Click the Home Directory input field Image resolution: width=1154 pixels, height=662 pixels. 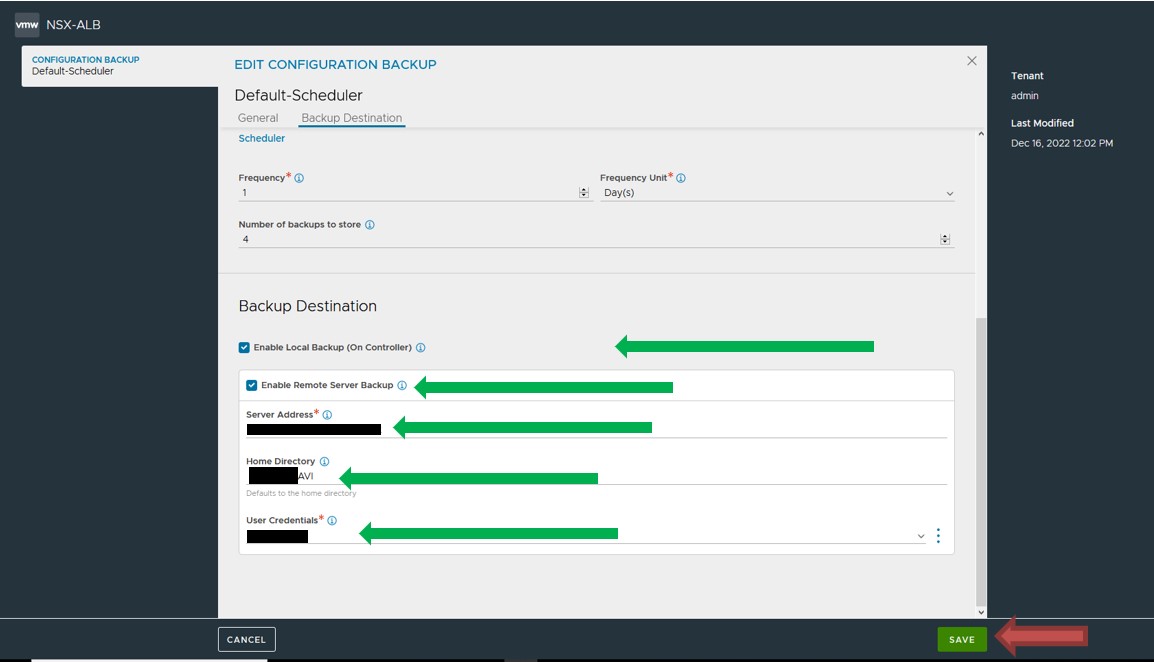[596, 476]
